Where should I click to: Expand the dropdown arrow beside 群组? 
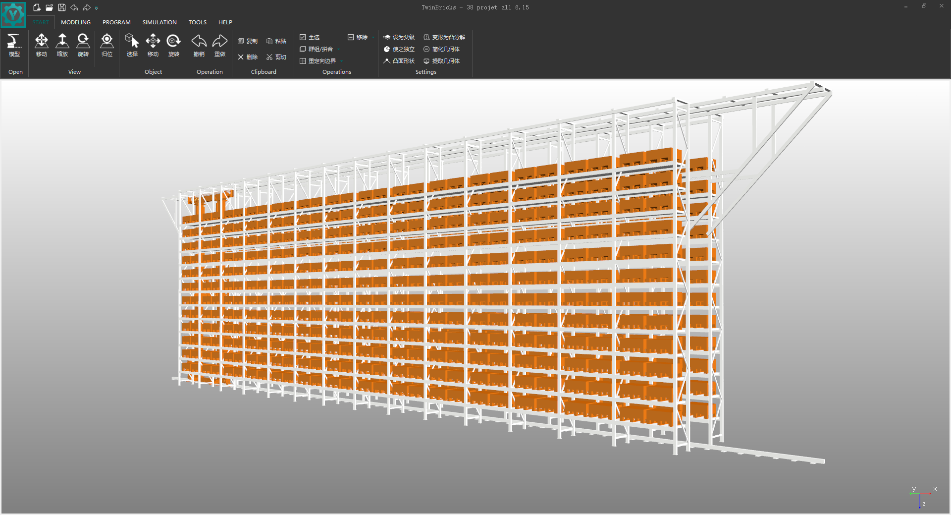click(338, 49)
